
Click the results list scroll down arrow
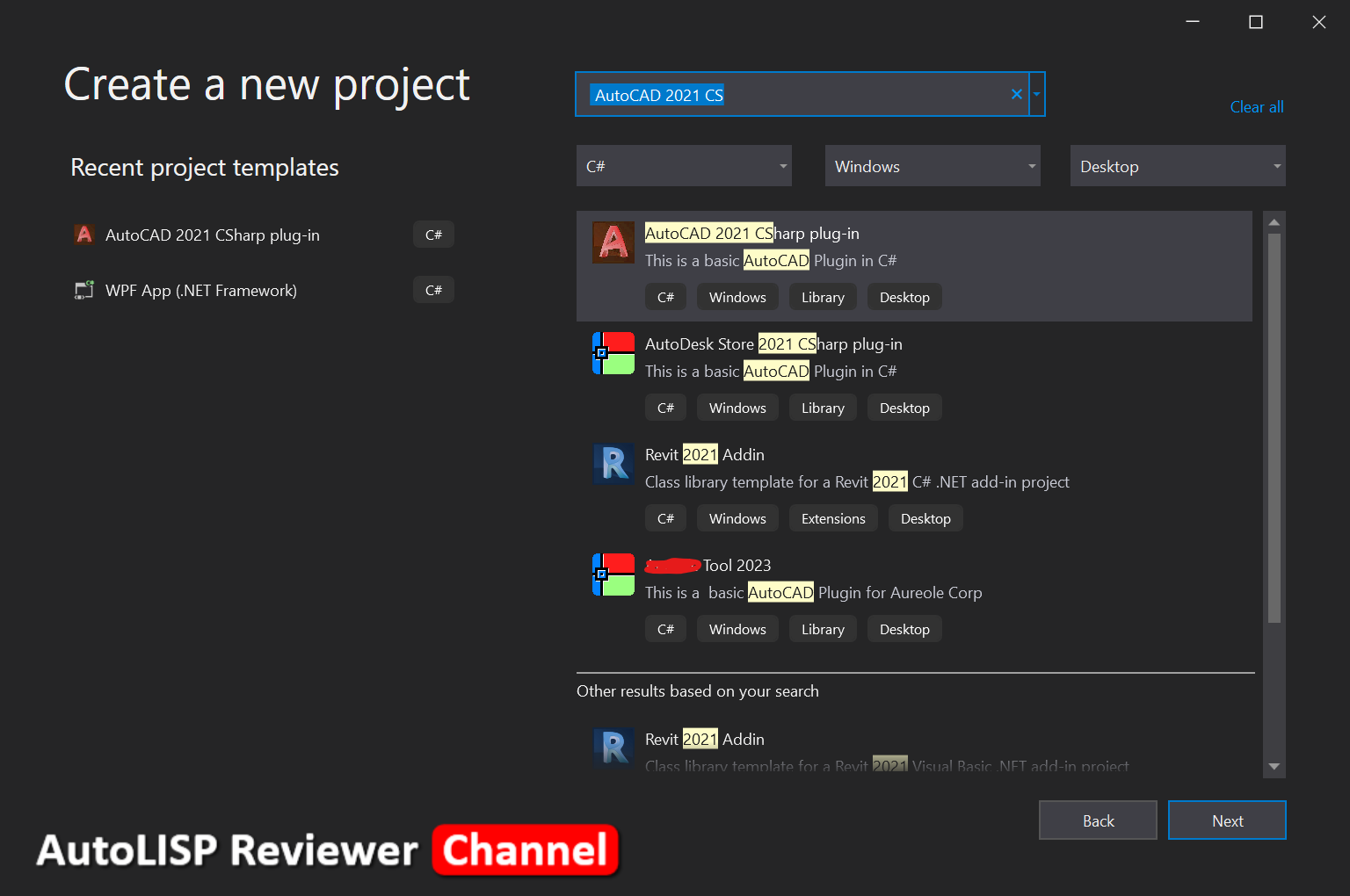coord(1274,767)
